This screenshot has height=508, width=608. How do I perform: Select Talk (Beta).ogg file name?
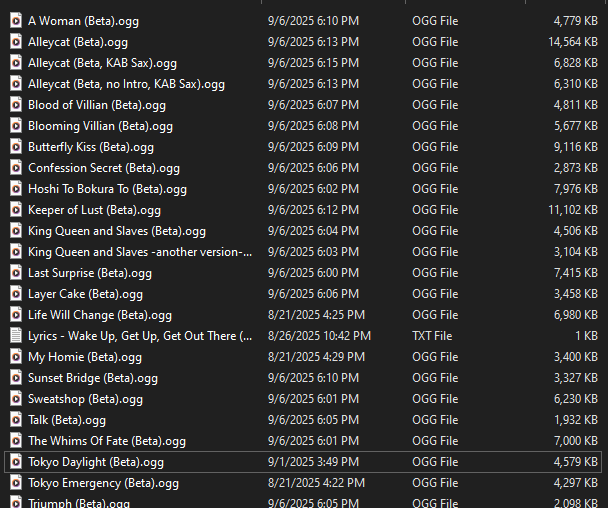[67, 420]
